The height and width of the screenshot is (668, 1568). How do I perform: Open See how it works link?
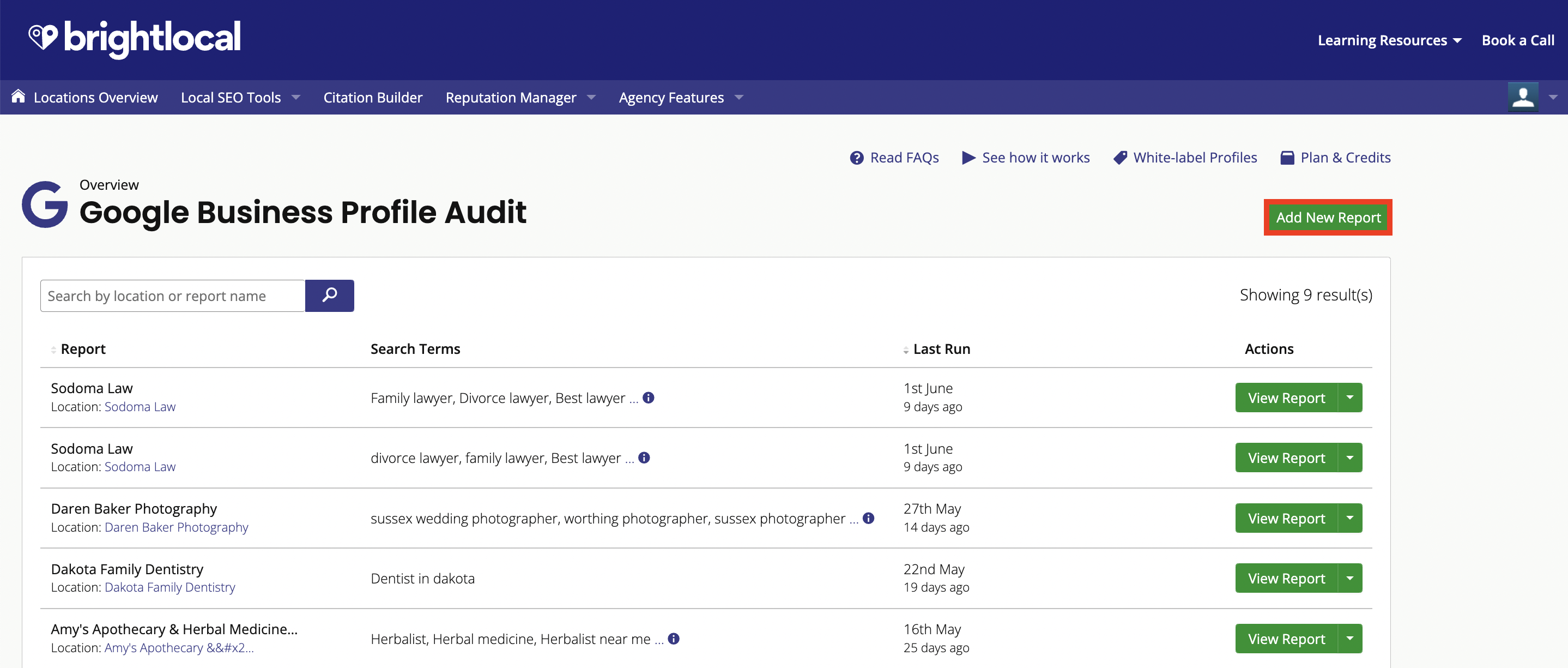pos(1036,158)
